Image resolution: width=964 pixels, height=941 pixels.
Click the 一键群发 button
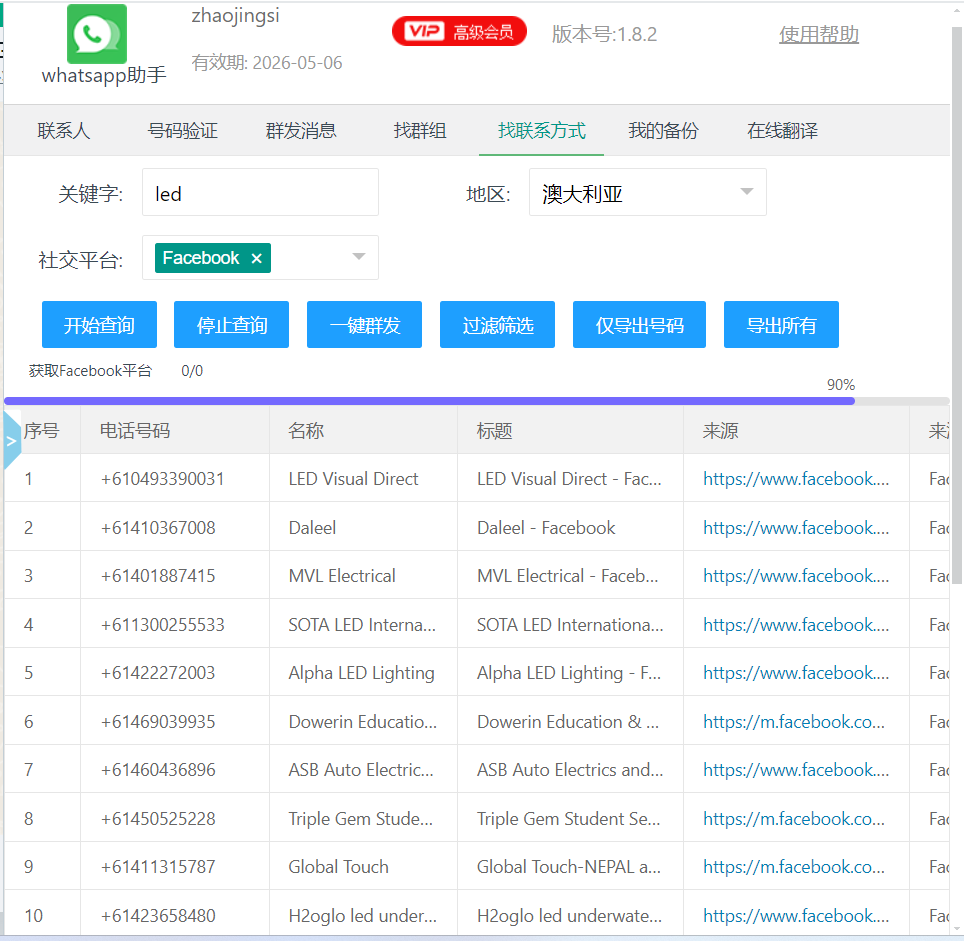coord(364,325)
